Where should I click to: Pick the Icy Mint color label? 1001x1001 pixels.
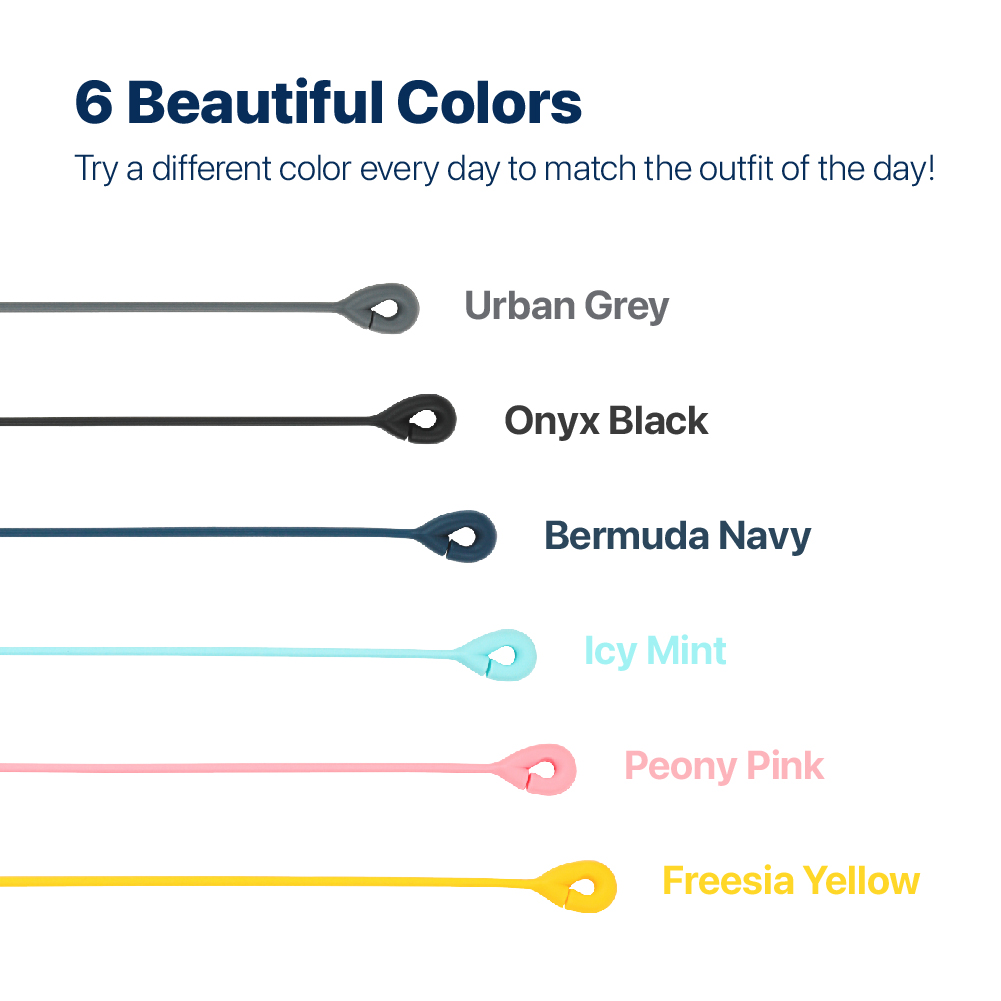(x=655, y=651)
